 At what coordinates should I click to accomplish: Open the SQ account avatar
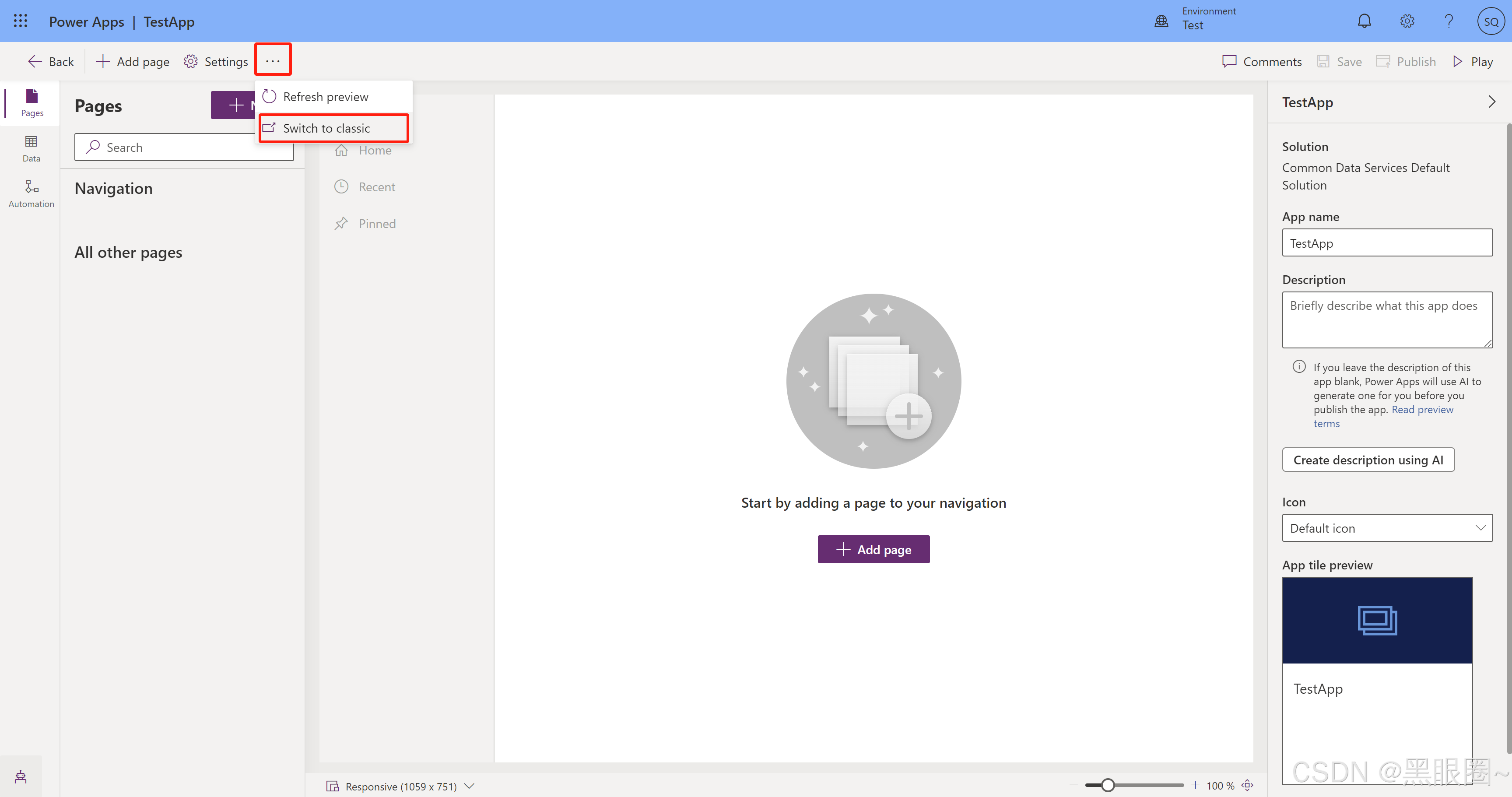click(x=1490, y=21)
